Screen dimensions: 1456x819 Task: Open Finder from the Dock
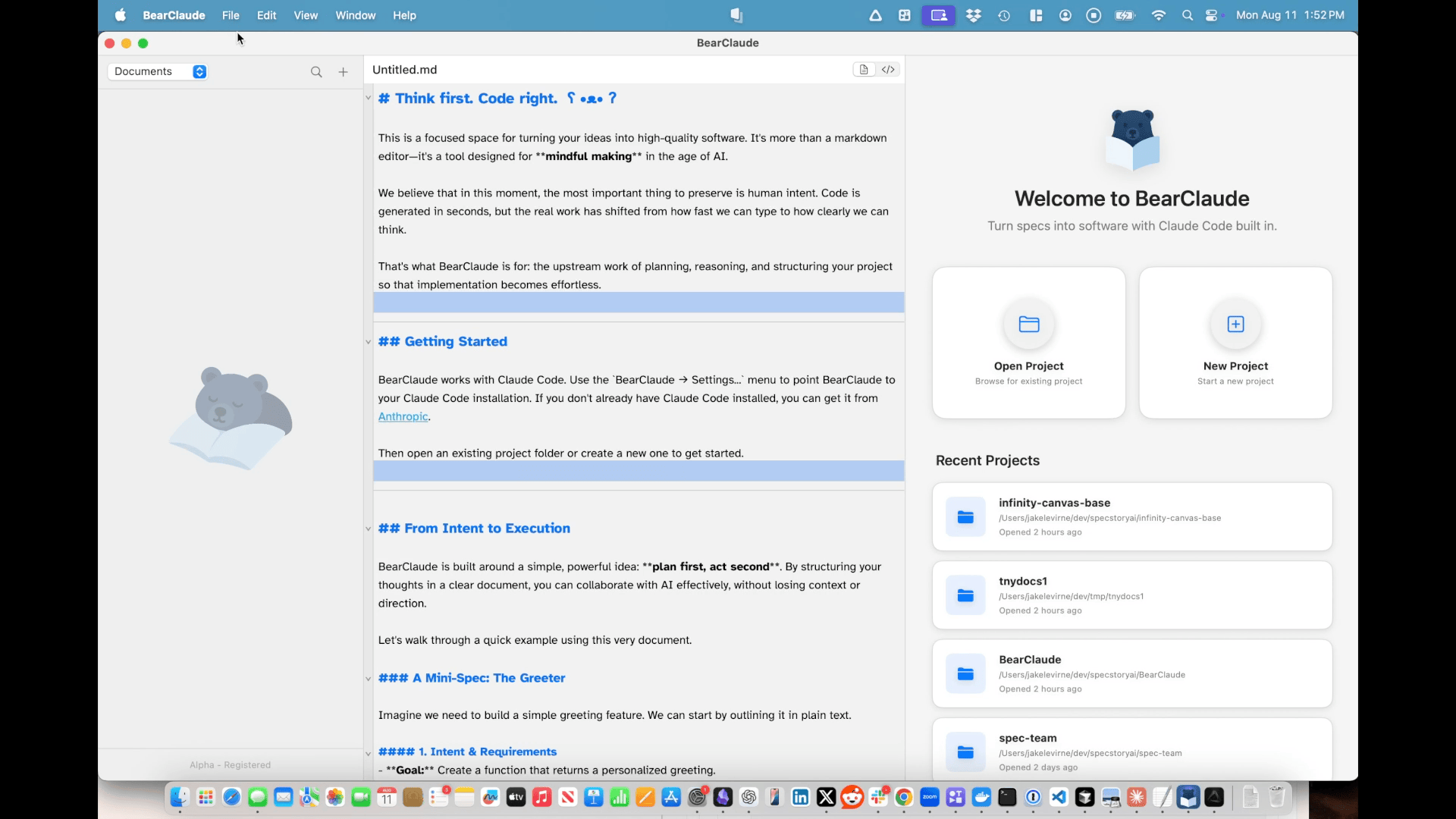click(x=180, y=797)
